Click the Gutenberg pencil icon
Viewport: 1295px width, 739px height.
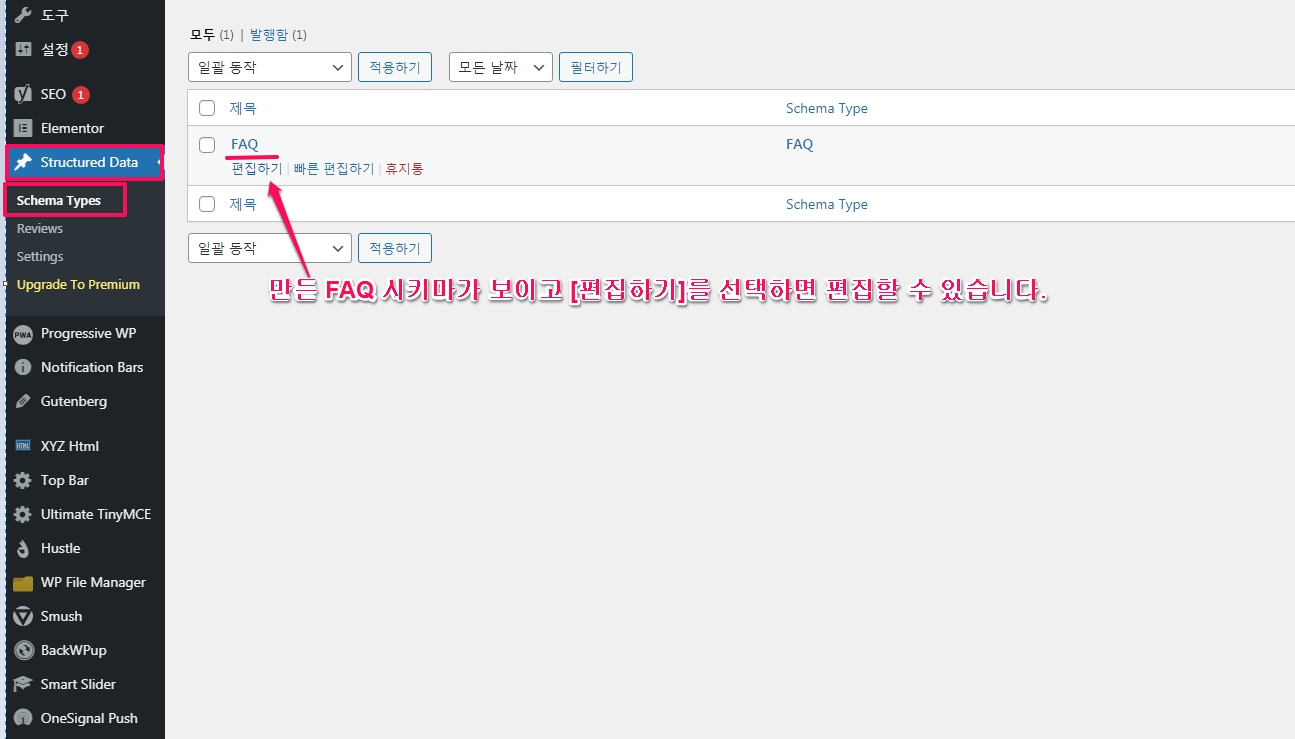tap(23, 402)
